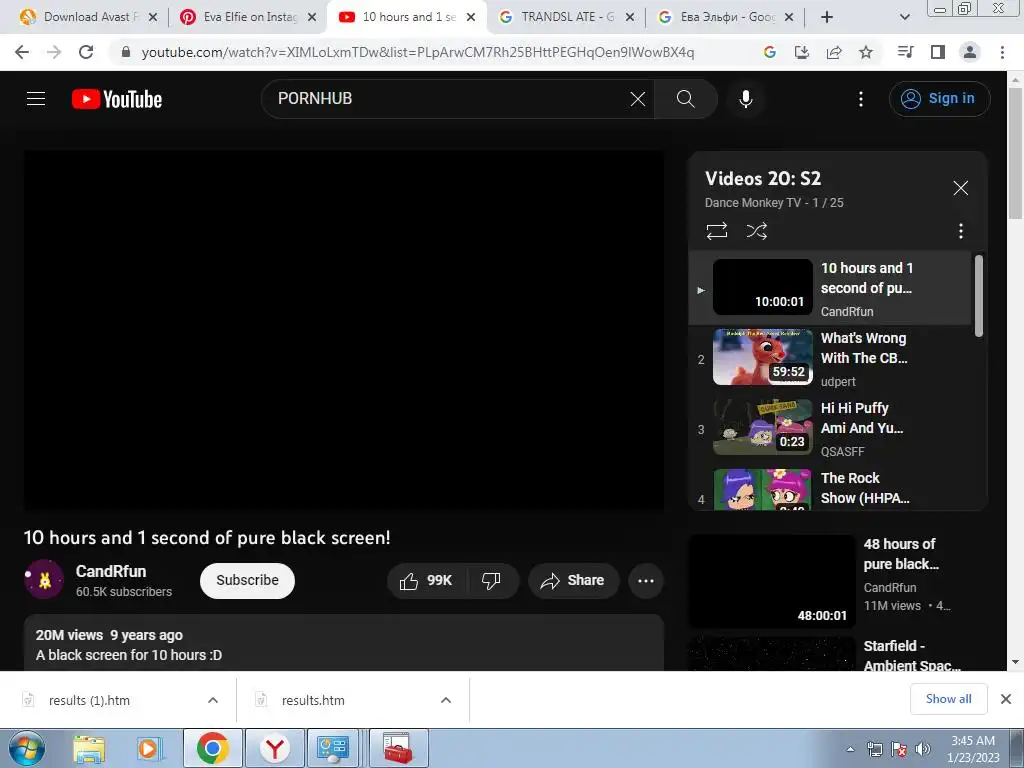This screenshot has width=1024, height=768.
Task: Close the downloads bar
Action: tap(1006, 699)
